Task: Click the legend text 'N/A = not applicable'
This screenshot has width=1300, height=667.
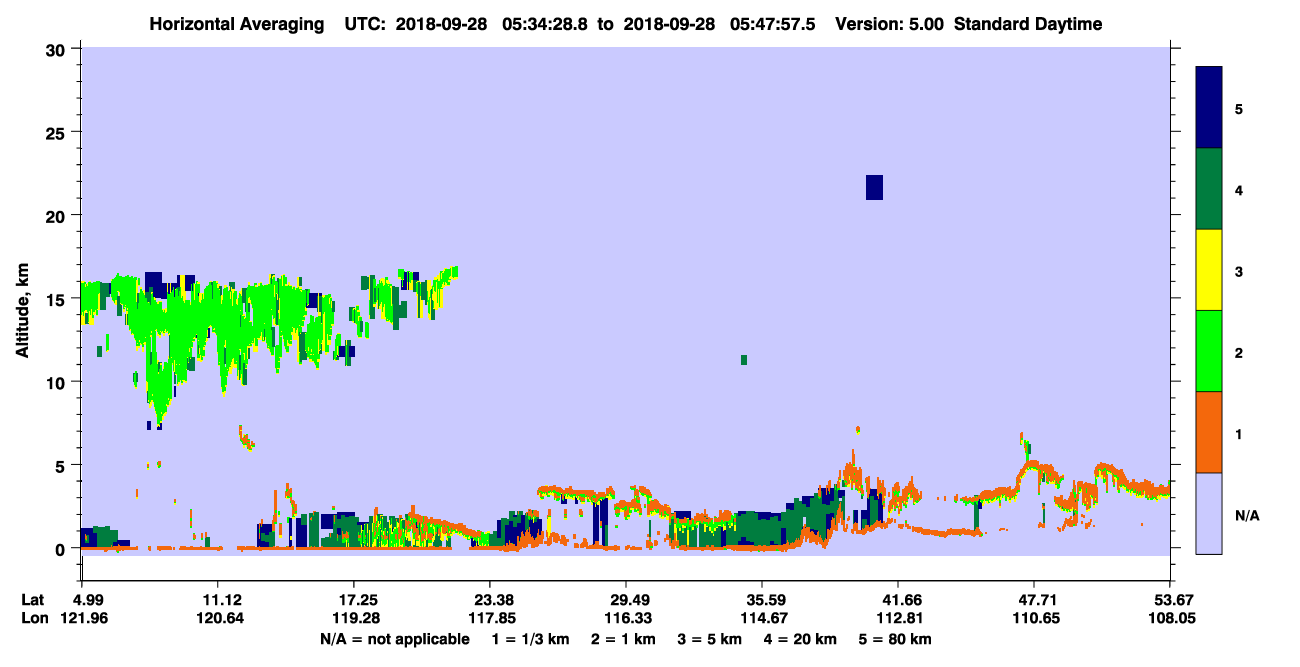Action: pyautogui.click(x=395, y=638)
